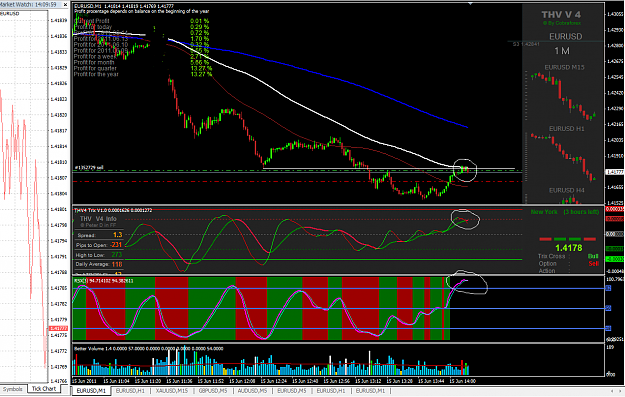Image resolution: width=625 pixels, height=397 pixels.
Task: Click the 1 M timeframe label
Action: (562, 51)
